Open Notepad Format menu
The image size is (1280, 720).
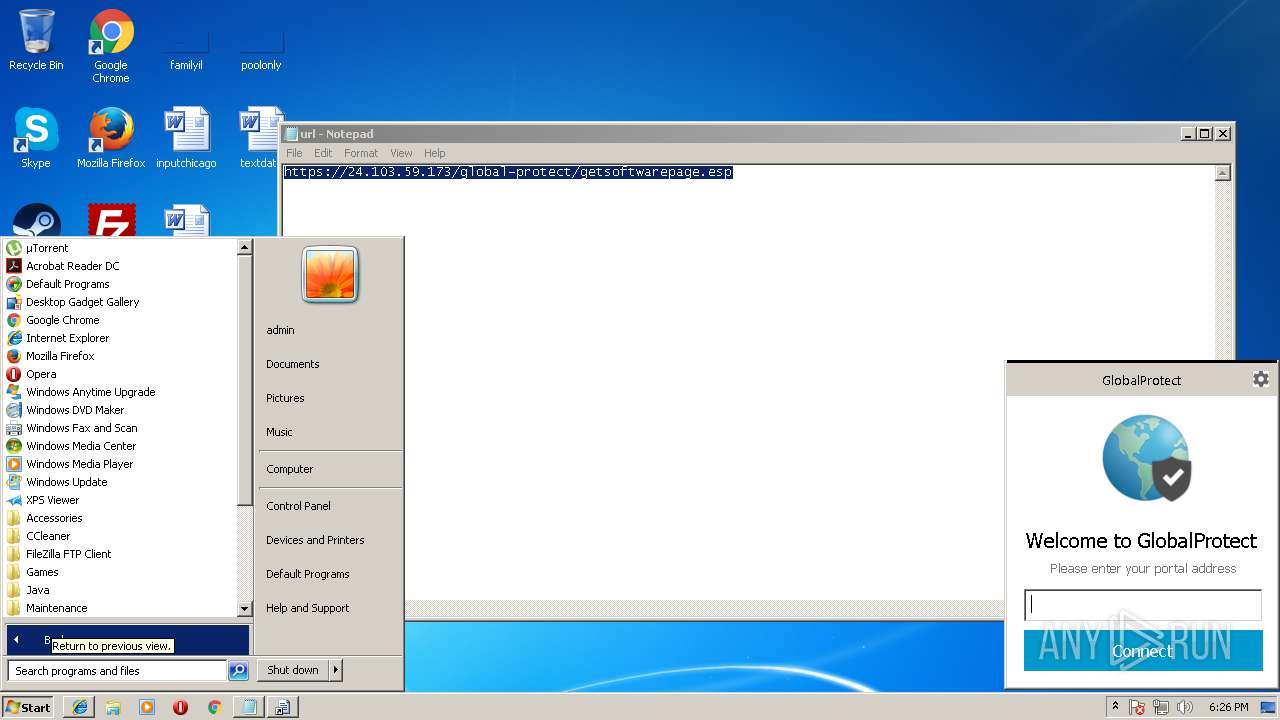361,153
